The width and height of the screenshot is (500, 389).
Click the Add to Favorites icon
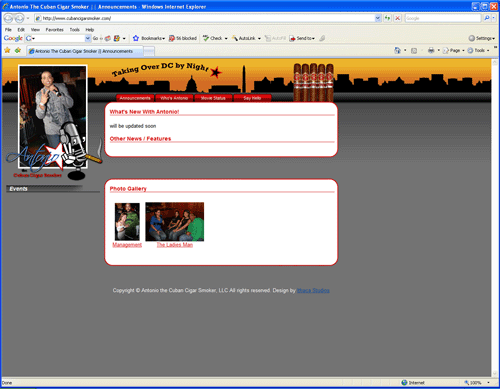(18, 50)
